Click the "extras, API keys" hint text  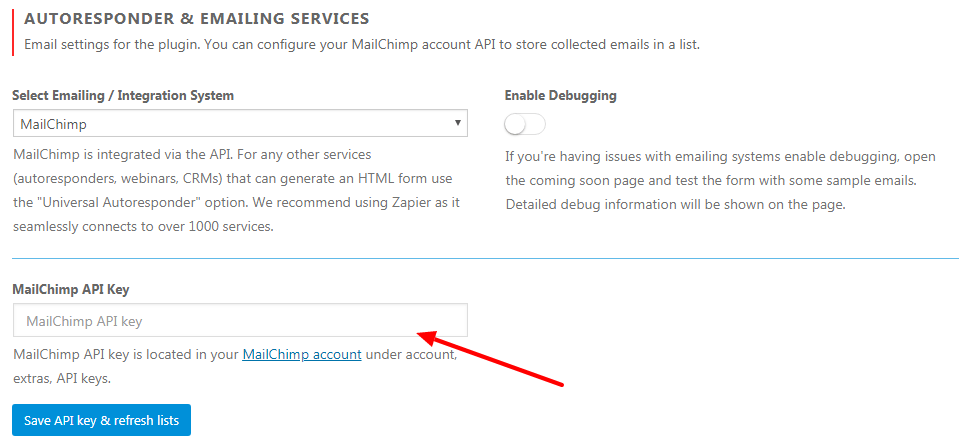tap(62, 379)
